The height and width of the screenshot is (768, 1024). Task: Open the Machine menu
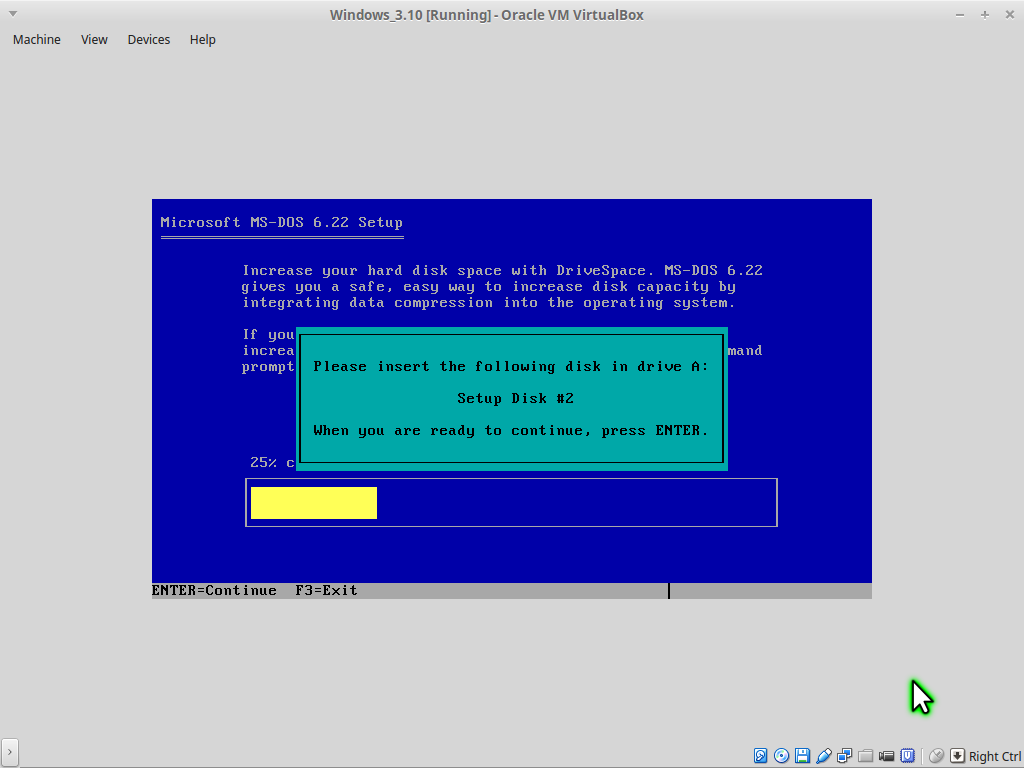36,40
